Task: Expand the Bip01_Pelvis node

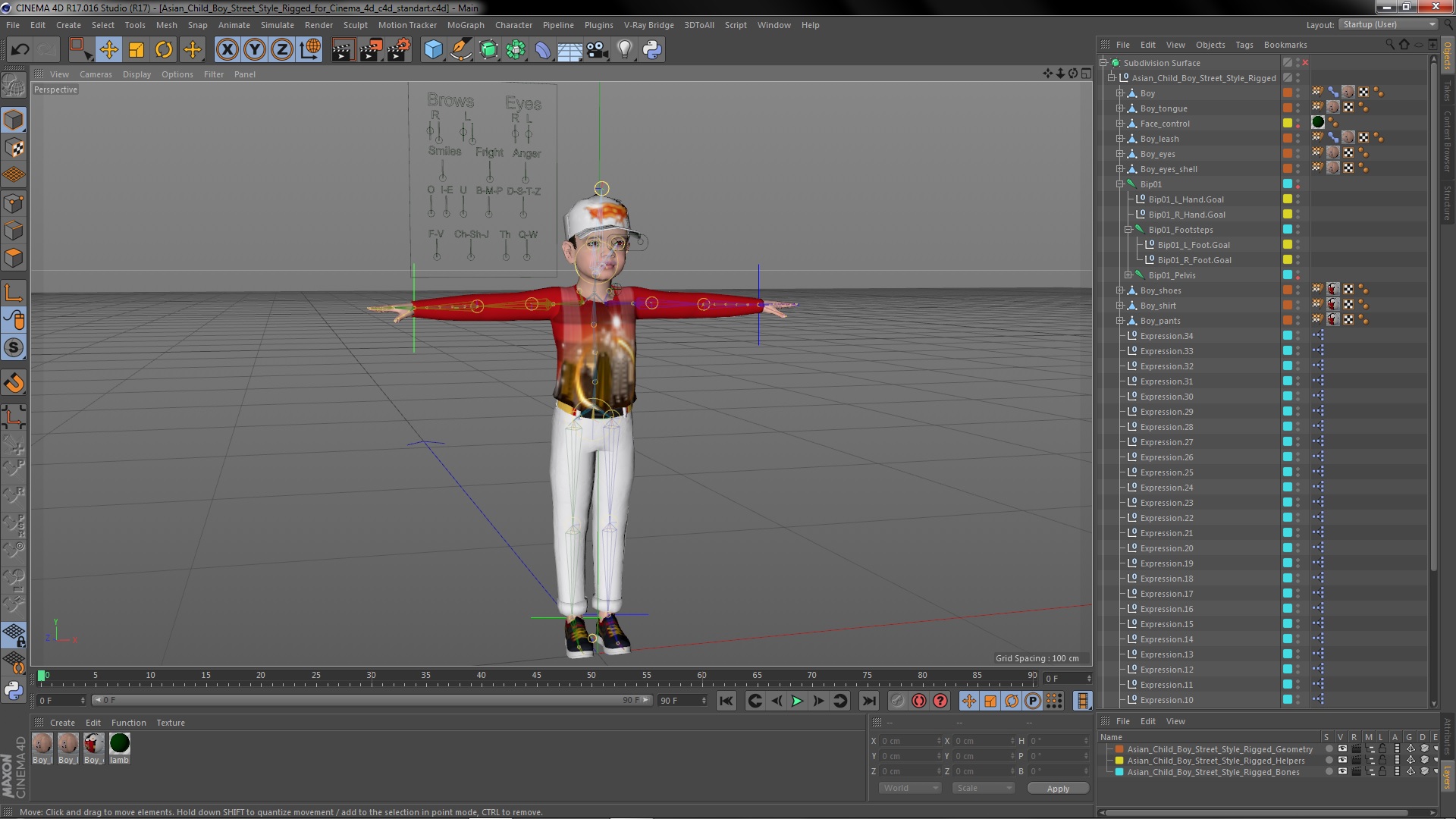Action: [1128, 275]
